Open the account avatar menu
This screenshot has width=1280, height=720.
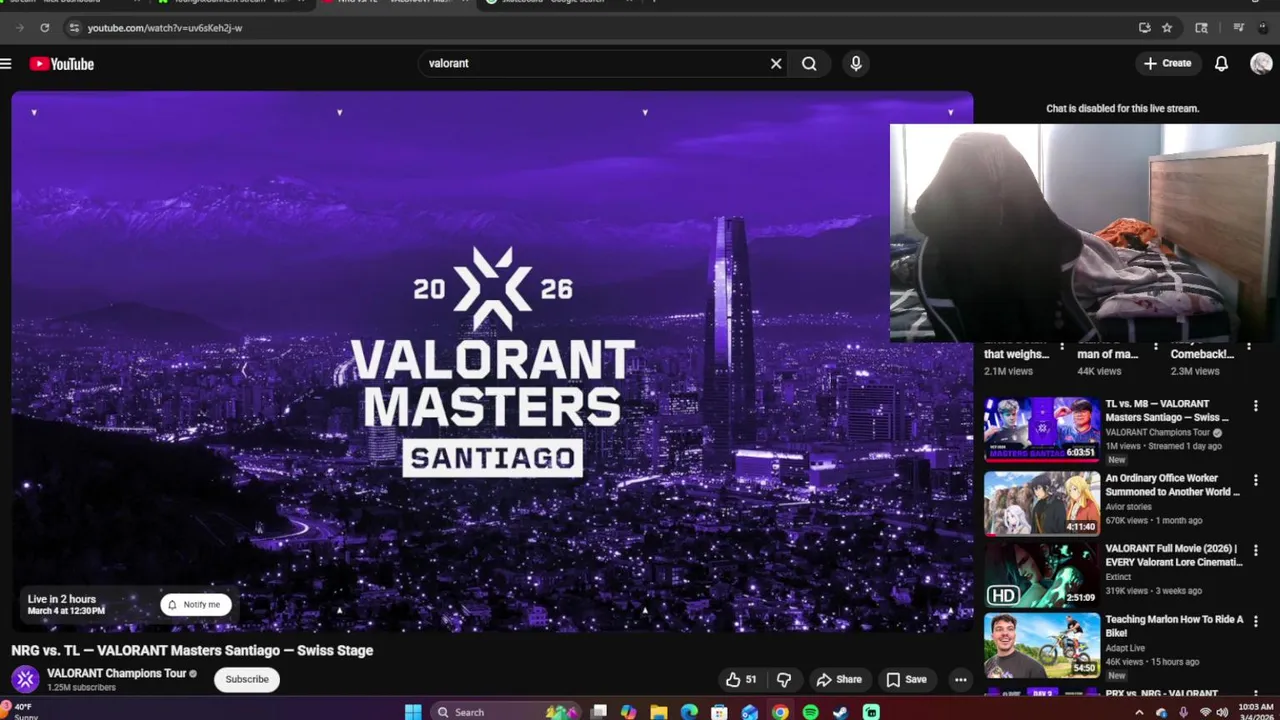pos(1261,63)
